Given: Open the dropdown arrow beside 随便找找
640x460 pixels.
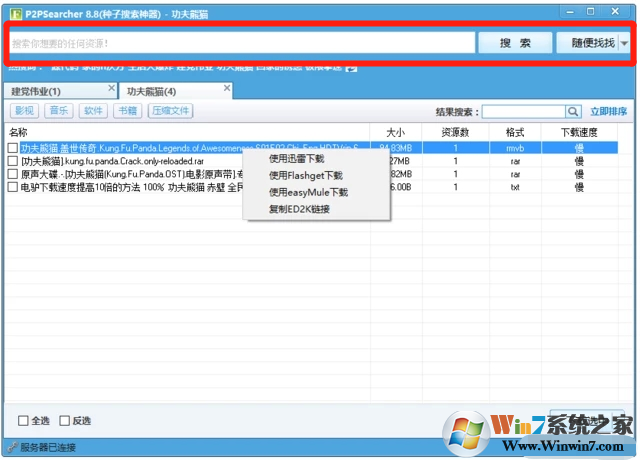Looking at the screenshot, I should point(624,43).
